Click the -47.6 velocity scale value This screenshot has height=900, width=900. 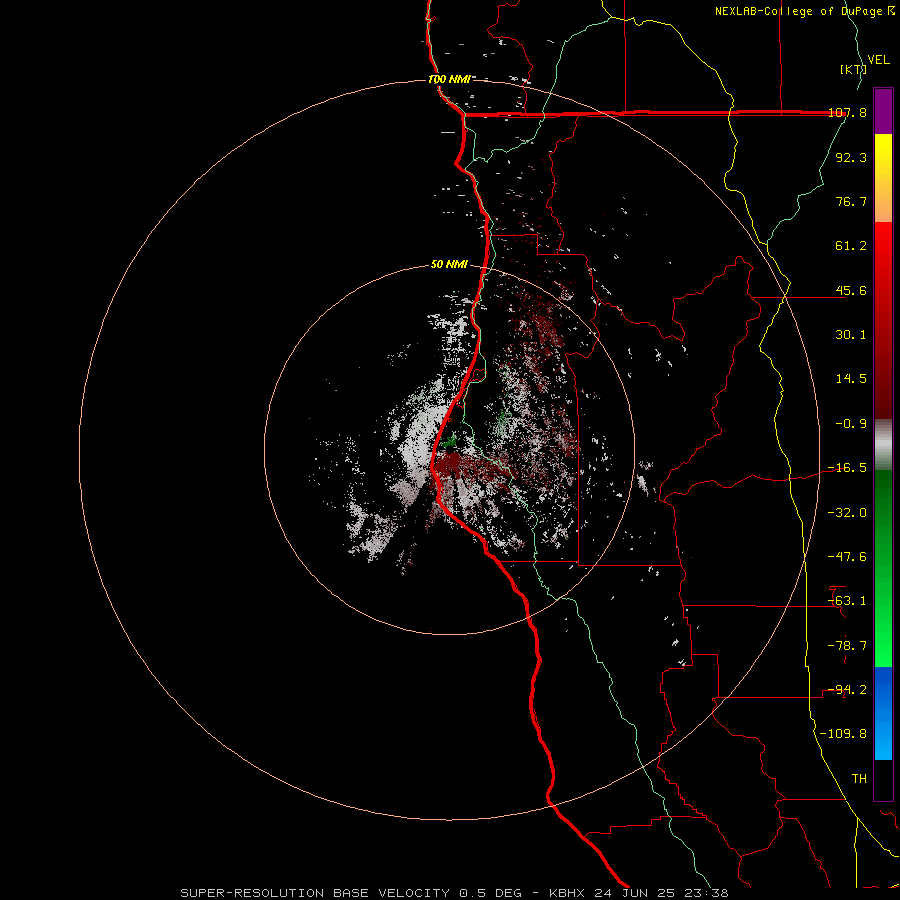[847, 557]
